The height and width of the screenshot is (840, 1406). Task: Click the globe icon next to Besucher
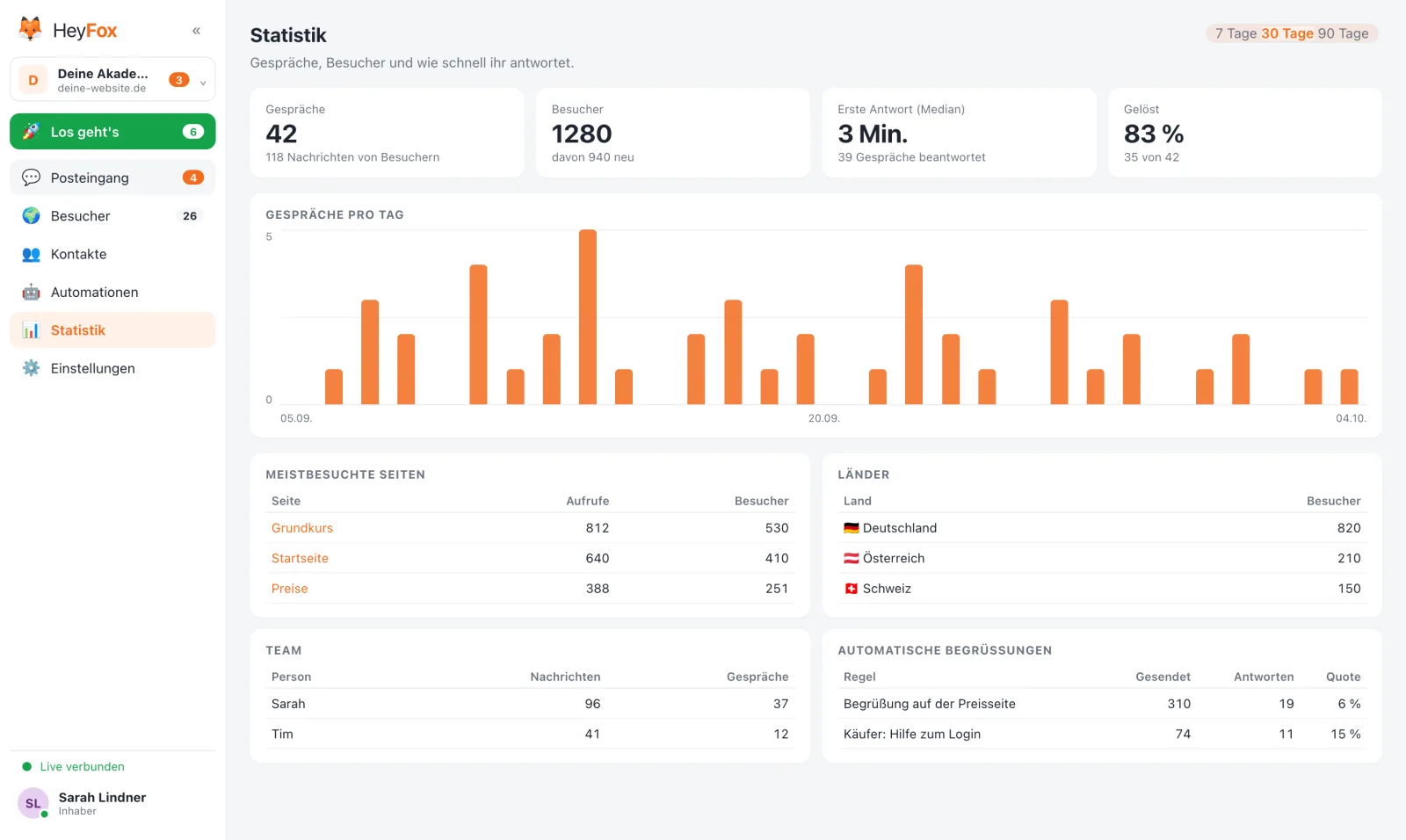[31, 216]
